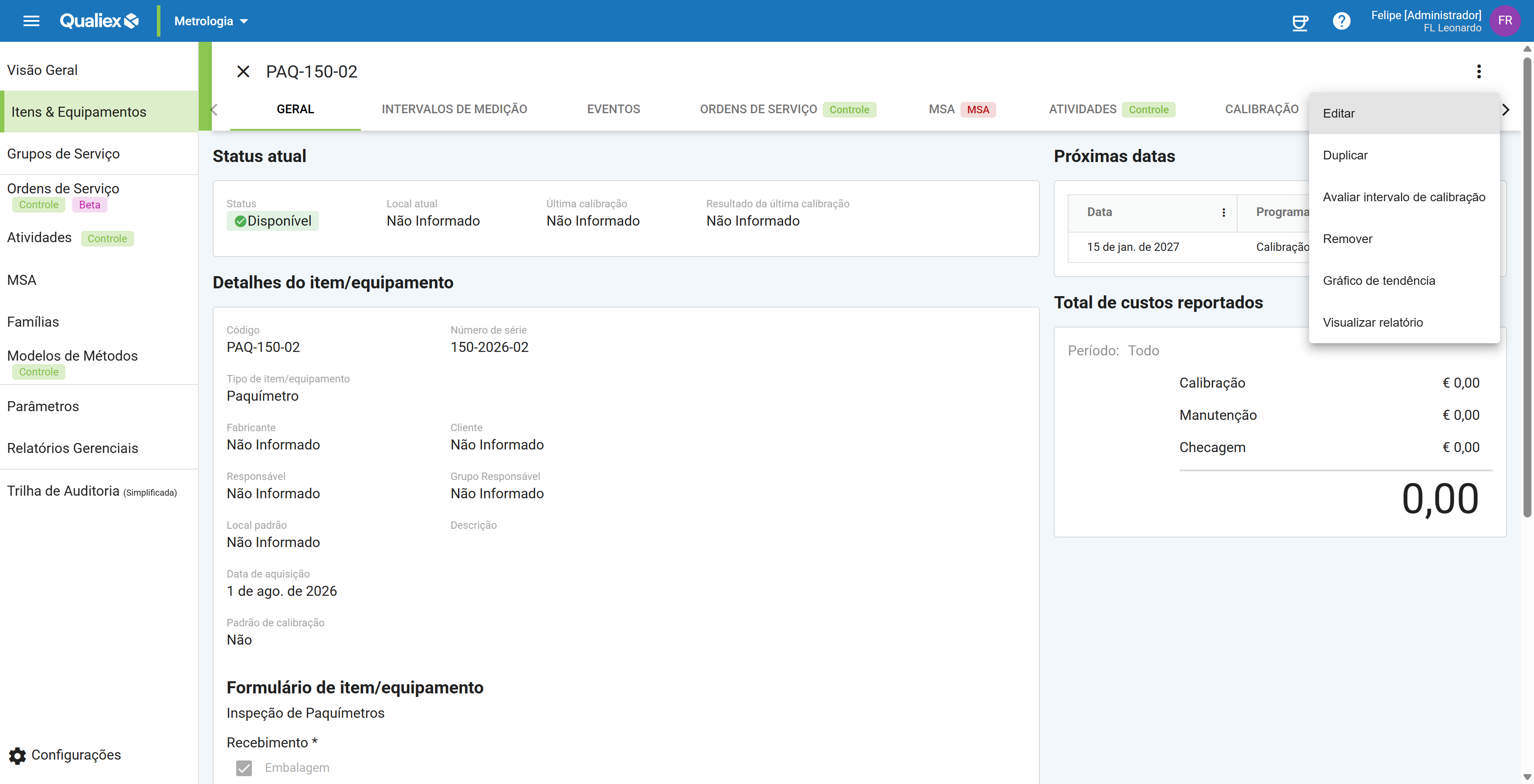Toggle the Embalagem checkbox

pos(244,768)
